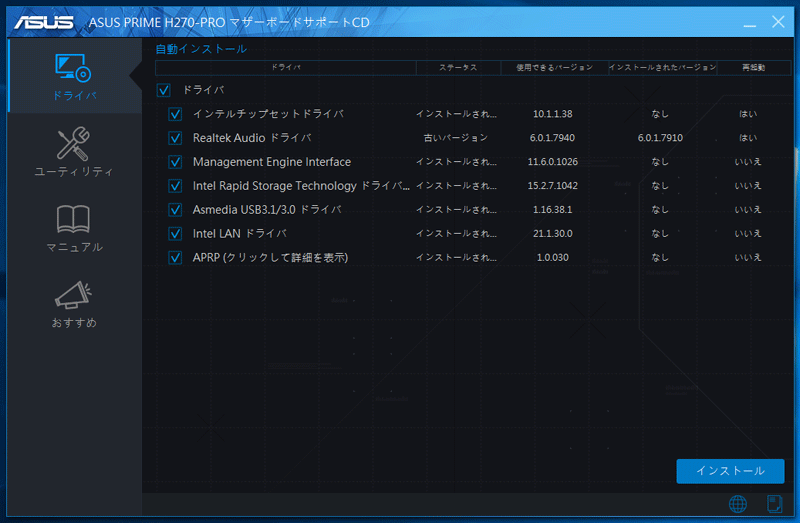800x523 pixels.
Task: Click version 1.0.030 cell
Action: (553, 258)
